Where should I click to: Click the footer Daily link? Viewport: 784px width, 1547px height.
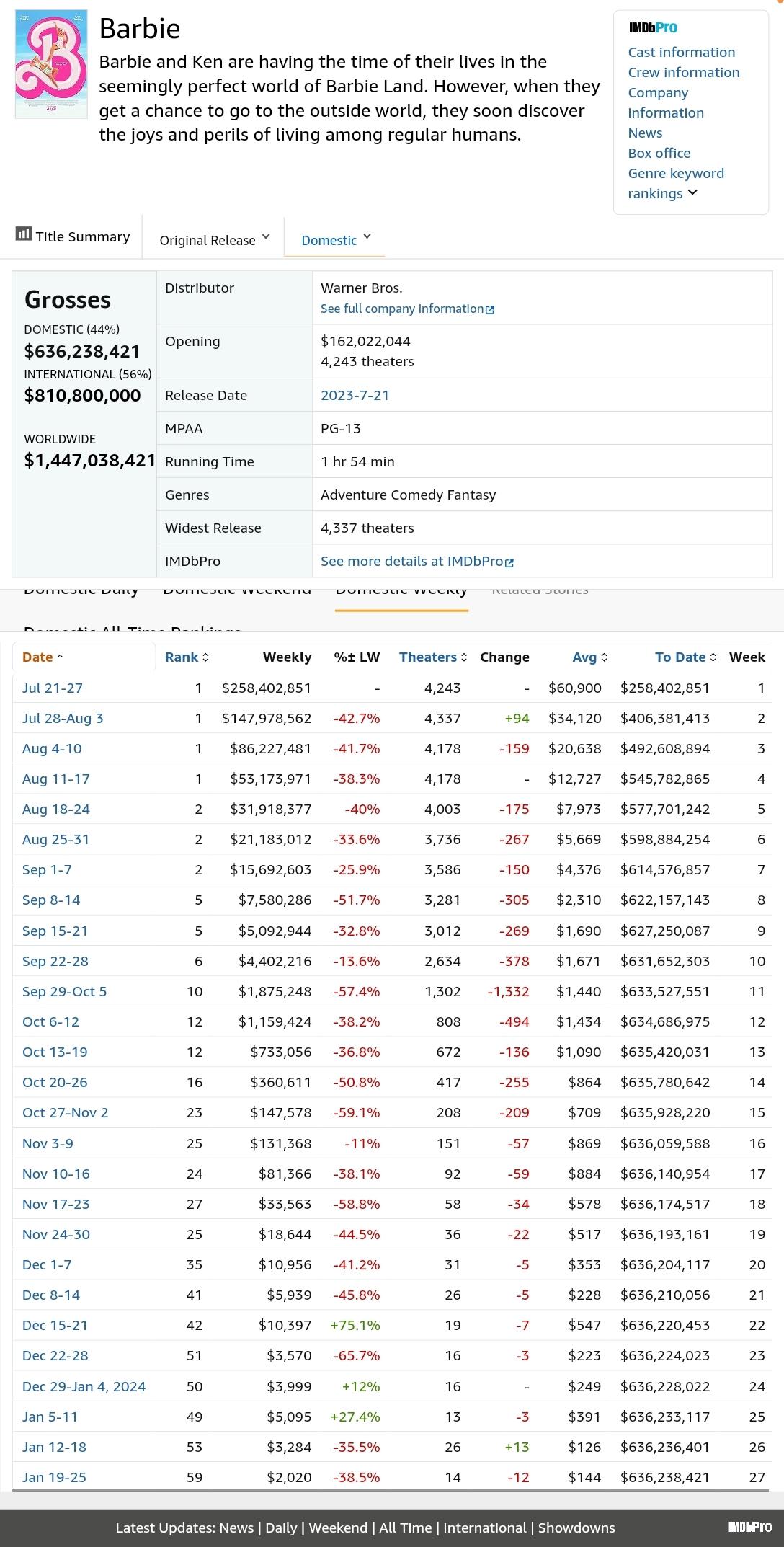pos(281,1528)
